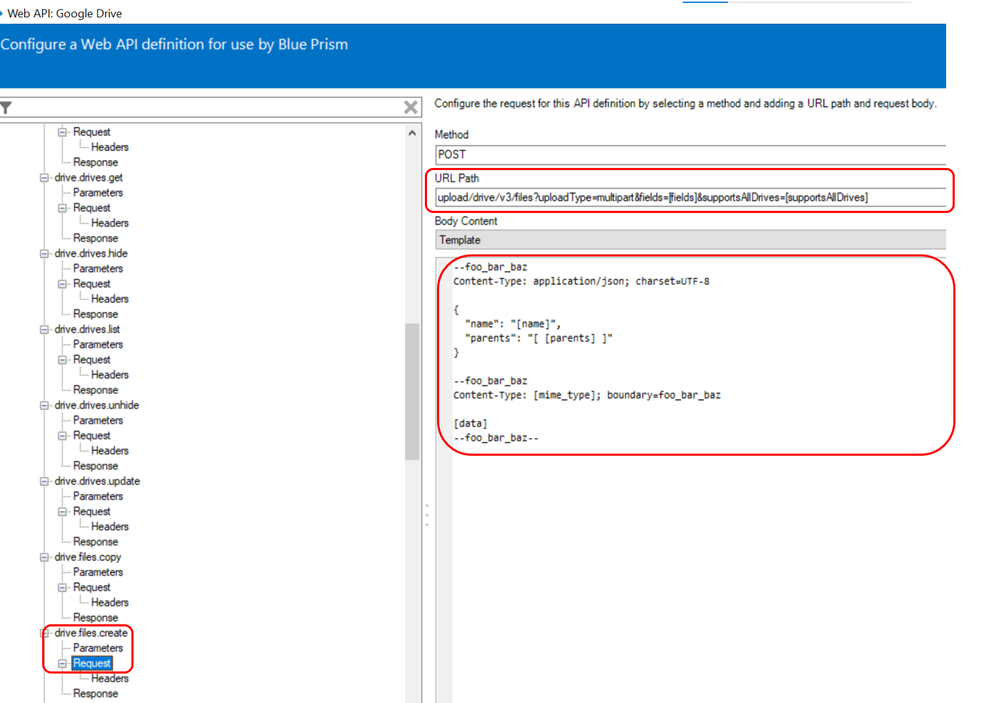Click into the URL Path field
This screenshot has width=999, height=703.
click(x=691, y=198)
